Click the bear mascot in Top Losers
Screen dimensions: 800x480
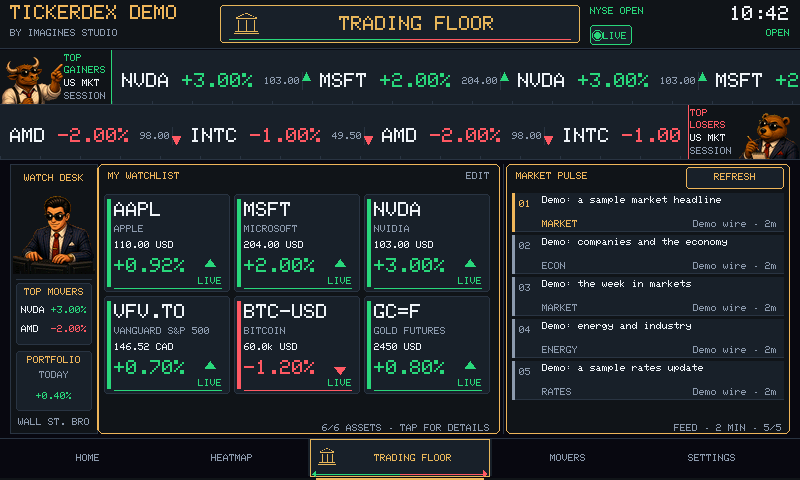[x=770, y=136]
